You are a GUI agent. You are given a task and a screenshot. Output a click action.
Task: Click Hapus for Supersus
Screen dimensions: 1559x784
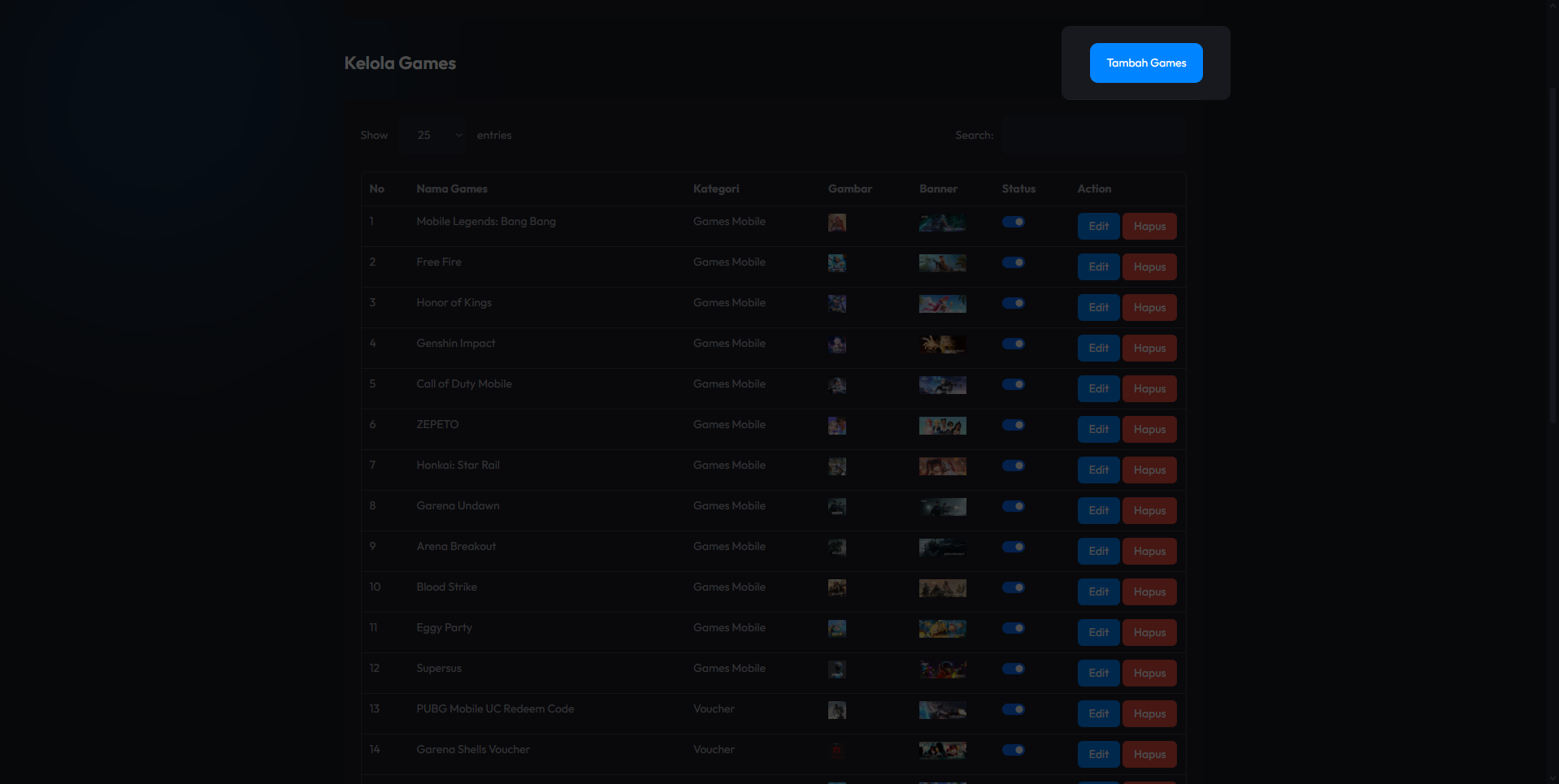tap(1149, 673)
